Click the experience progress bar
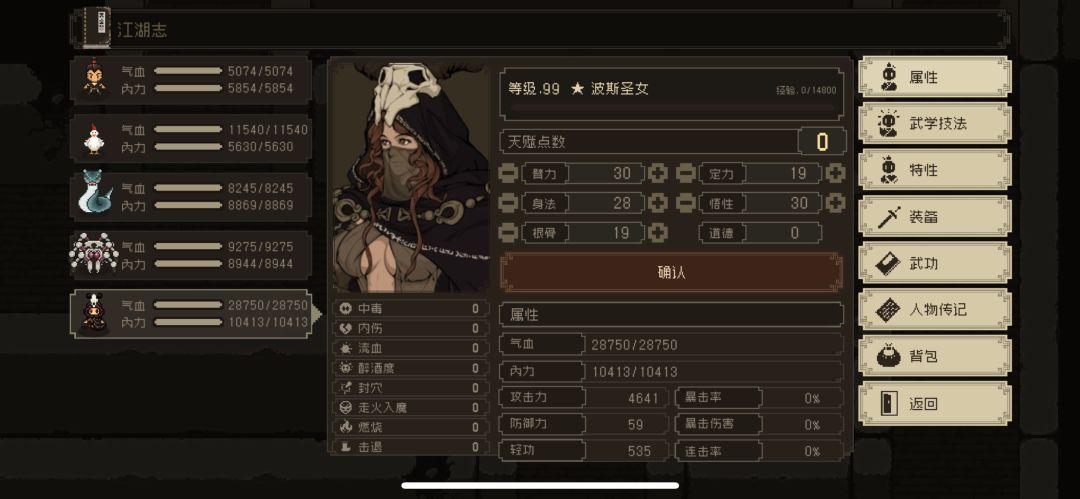Viewport: 1080px width, 499px height. 672,108
